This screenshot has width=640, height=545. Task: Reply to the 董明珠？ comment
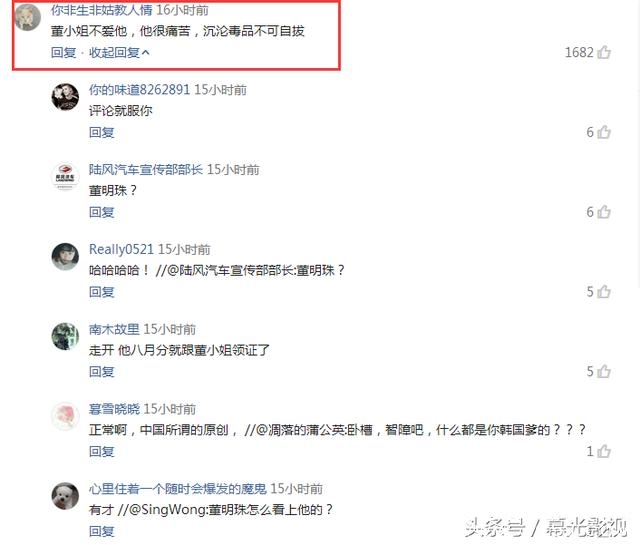click(x=102, y=212)
